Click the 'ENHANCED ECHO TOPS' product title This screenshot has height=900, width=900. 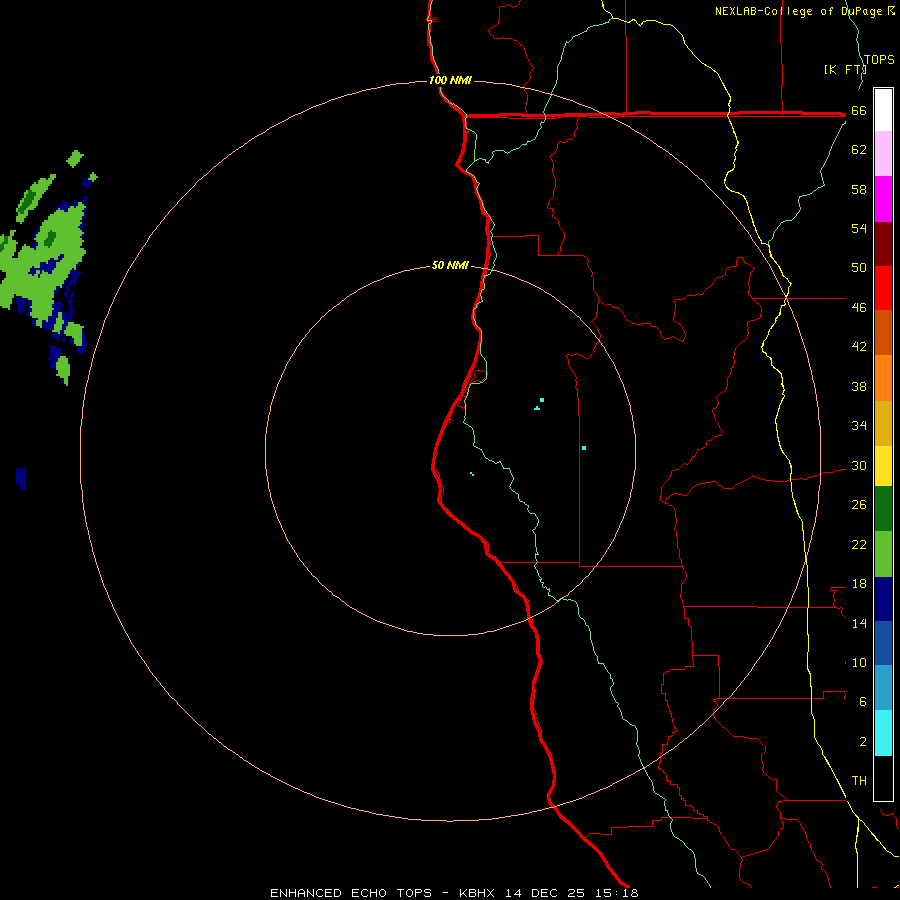point(351,893)
